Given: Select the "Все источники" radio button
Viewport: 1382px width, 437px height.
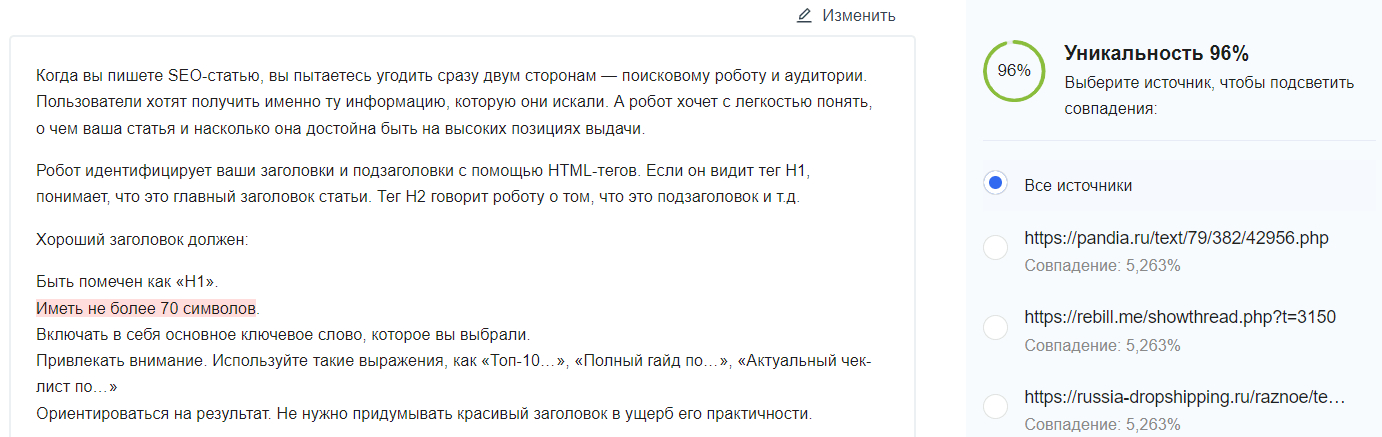Looking at the screenshot, I should [x=995, y=184].
